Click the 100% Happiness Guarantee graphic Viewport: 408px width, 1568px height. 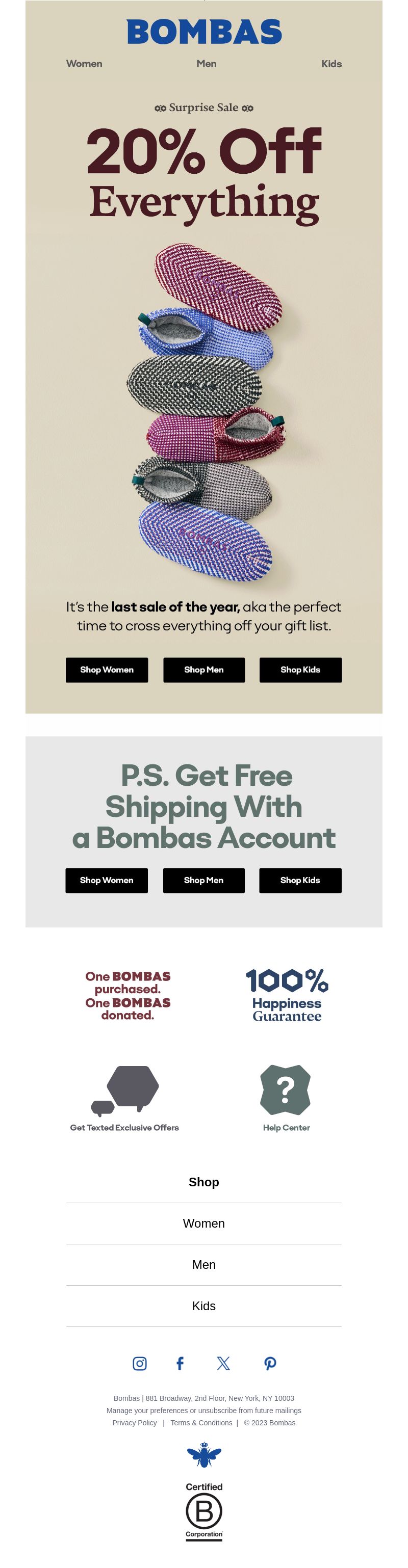tap(287, 994)
